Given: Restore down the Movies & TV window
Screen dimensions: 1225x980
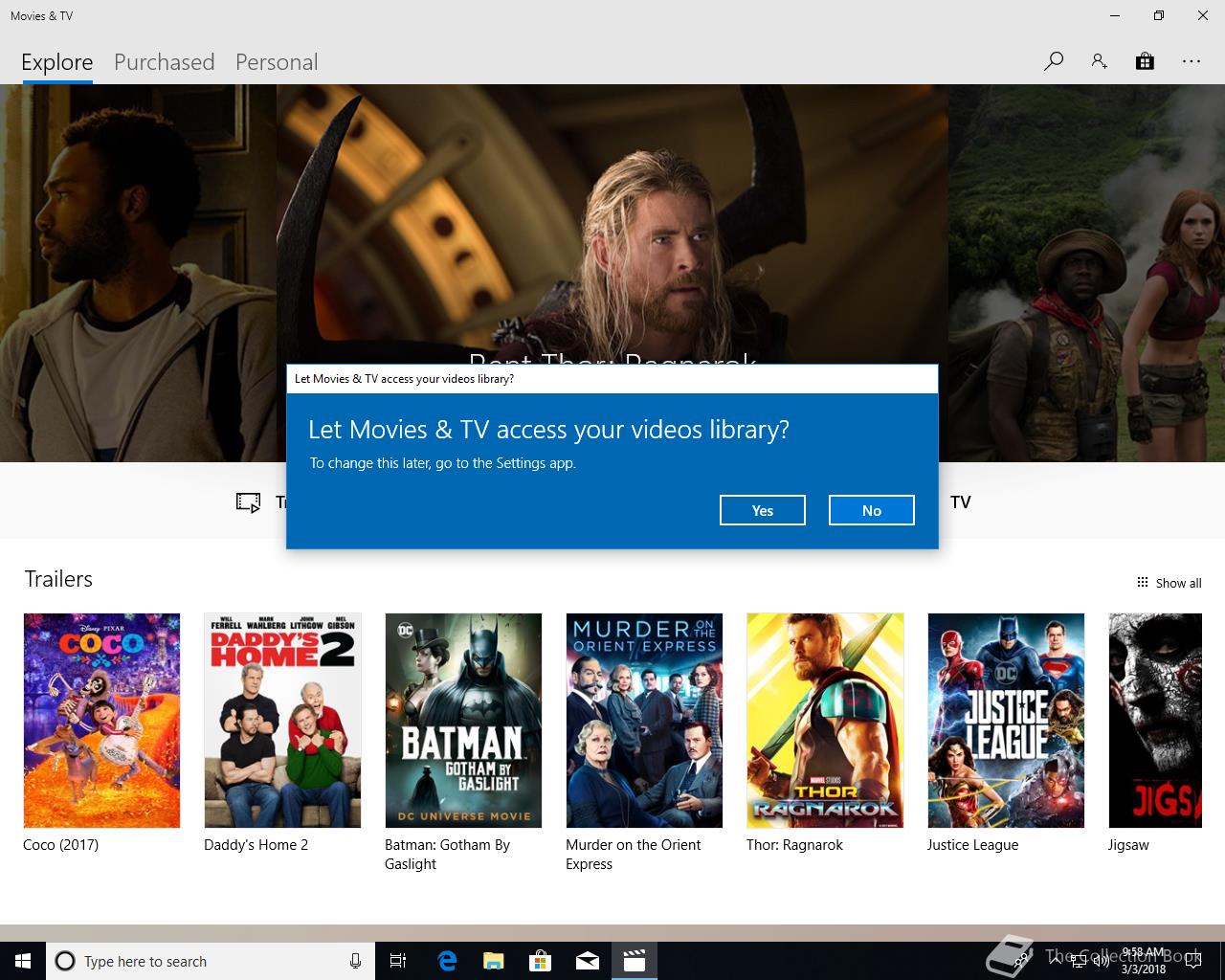Looking at the screenshot, I should click(1159, 15).
